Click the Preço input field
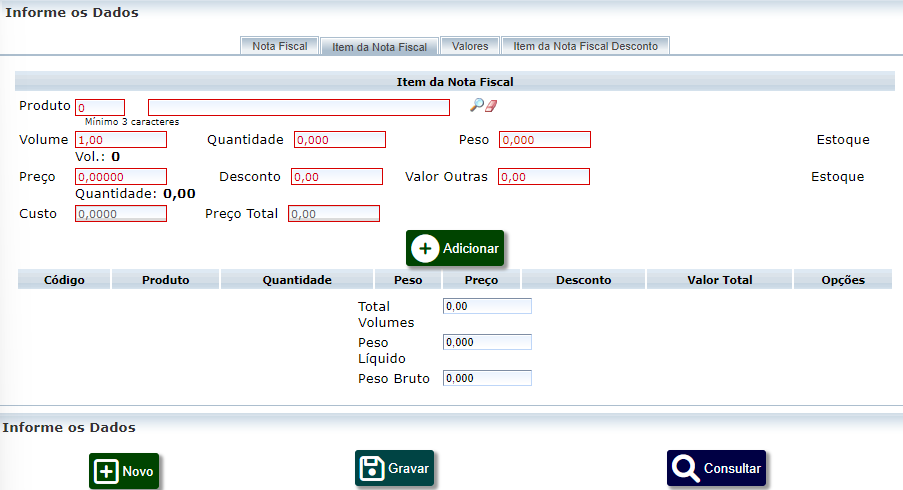The height and width of the screenshot is (490, 903). click(121, 176)
